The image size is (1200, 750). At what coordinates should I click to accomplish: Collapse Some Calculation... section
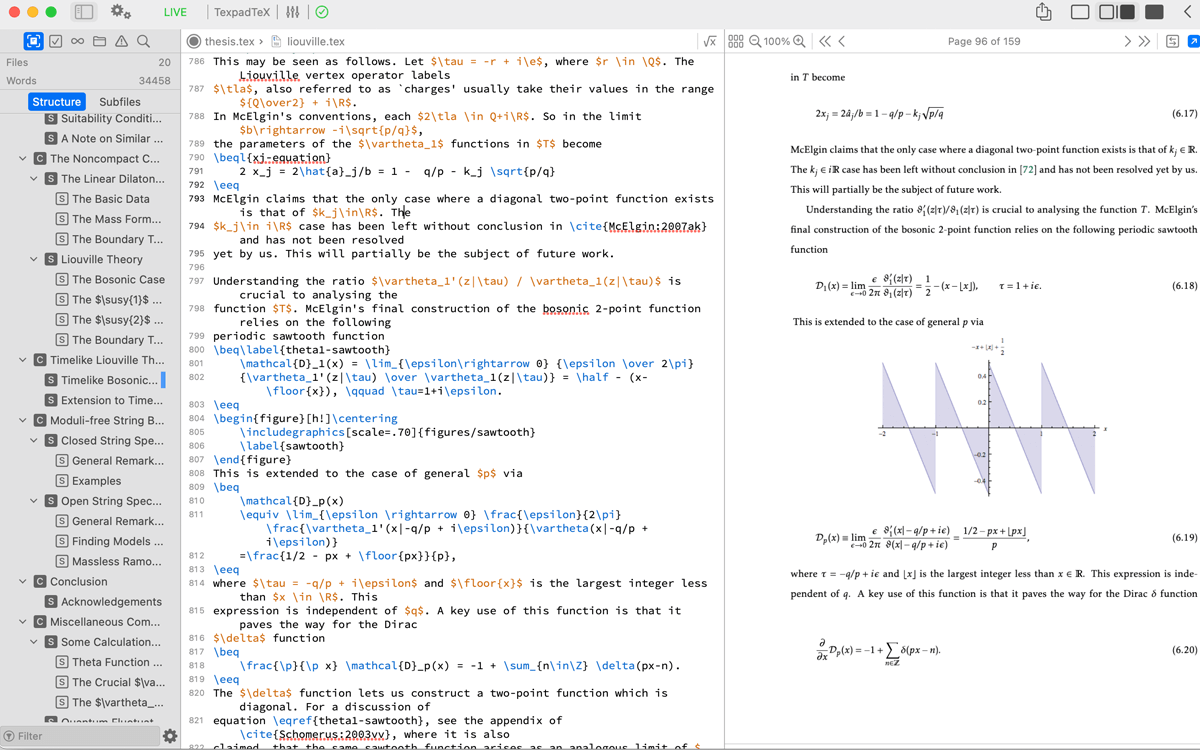(34, 642)
